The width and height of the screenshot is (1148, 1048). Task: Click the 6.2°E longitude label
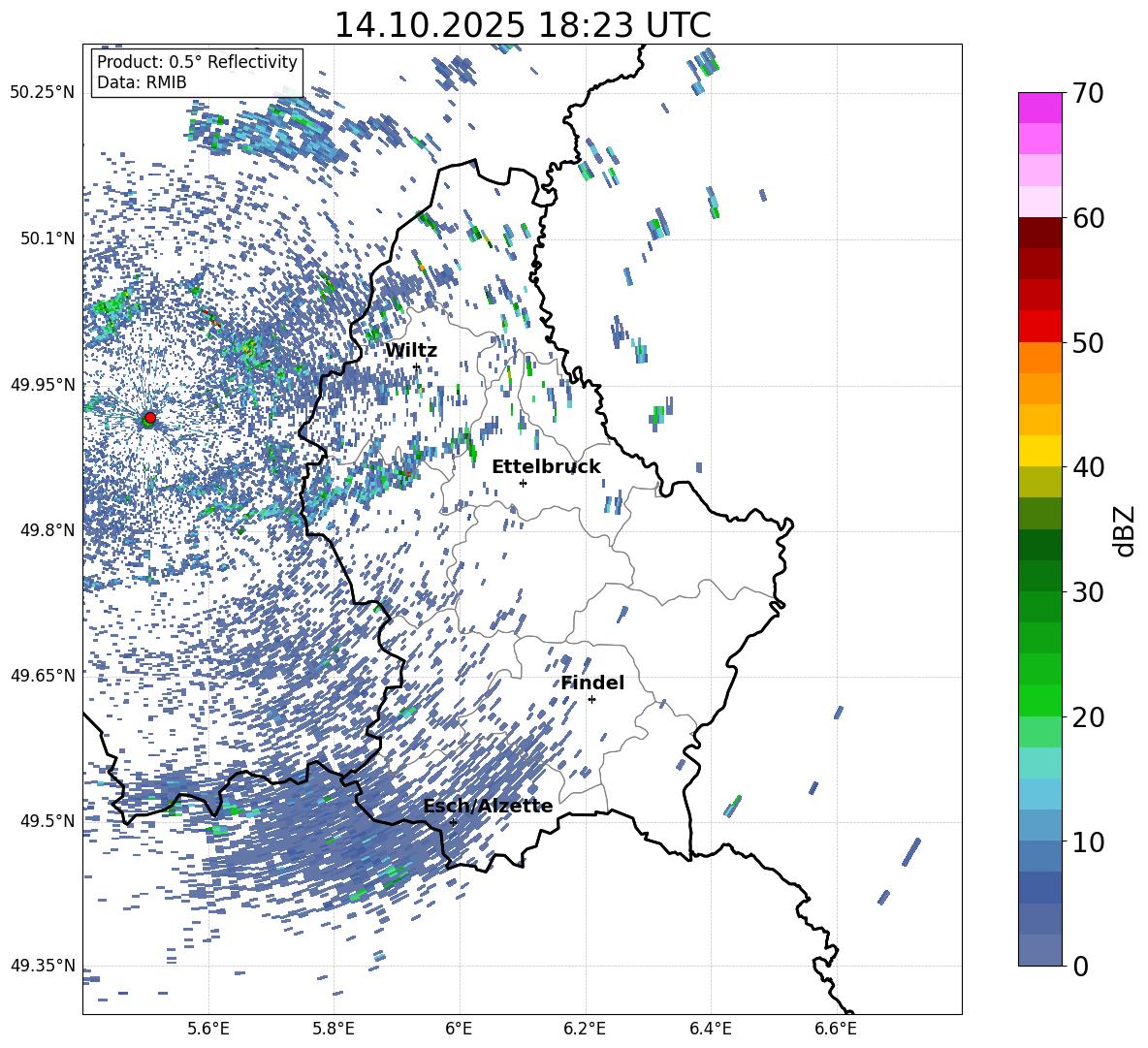585,1029
